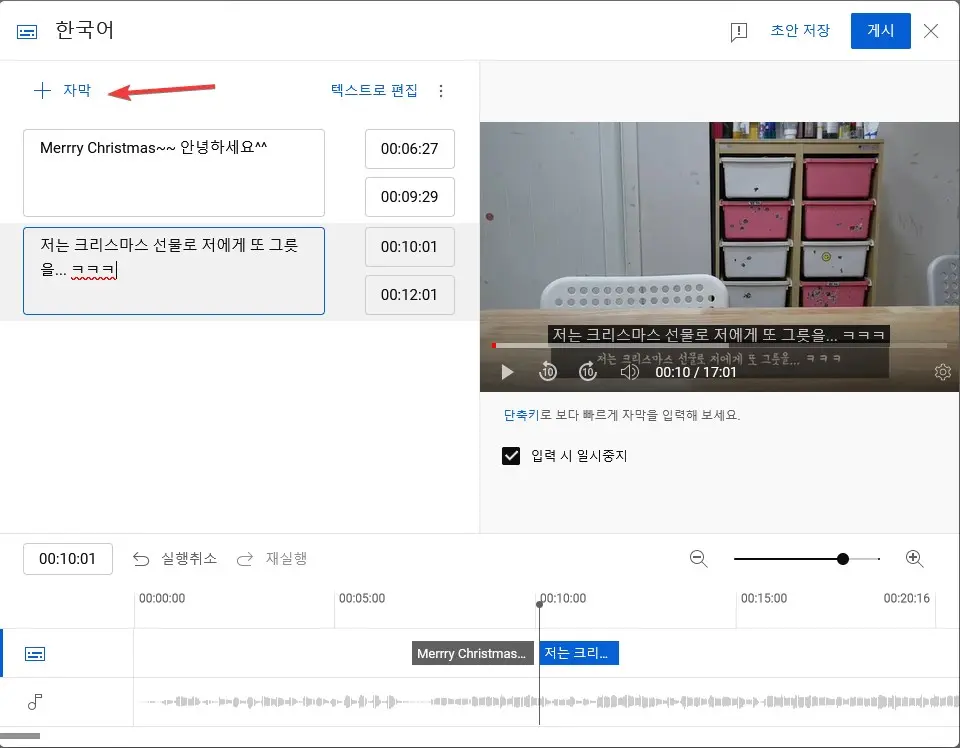Click the 초안 저장 draft save option

point(801,31)
